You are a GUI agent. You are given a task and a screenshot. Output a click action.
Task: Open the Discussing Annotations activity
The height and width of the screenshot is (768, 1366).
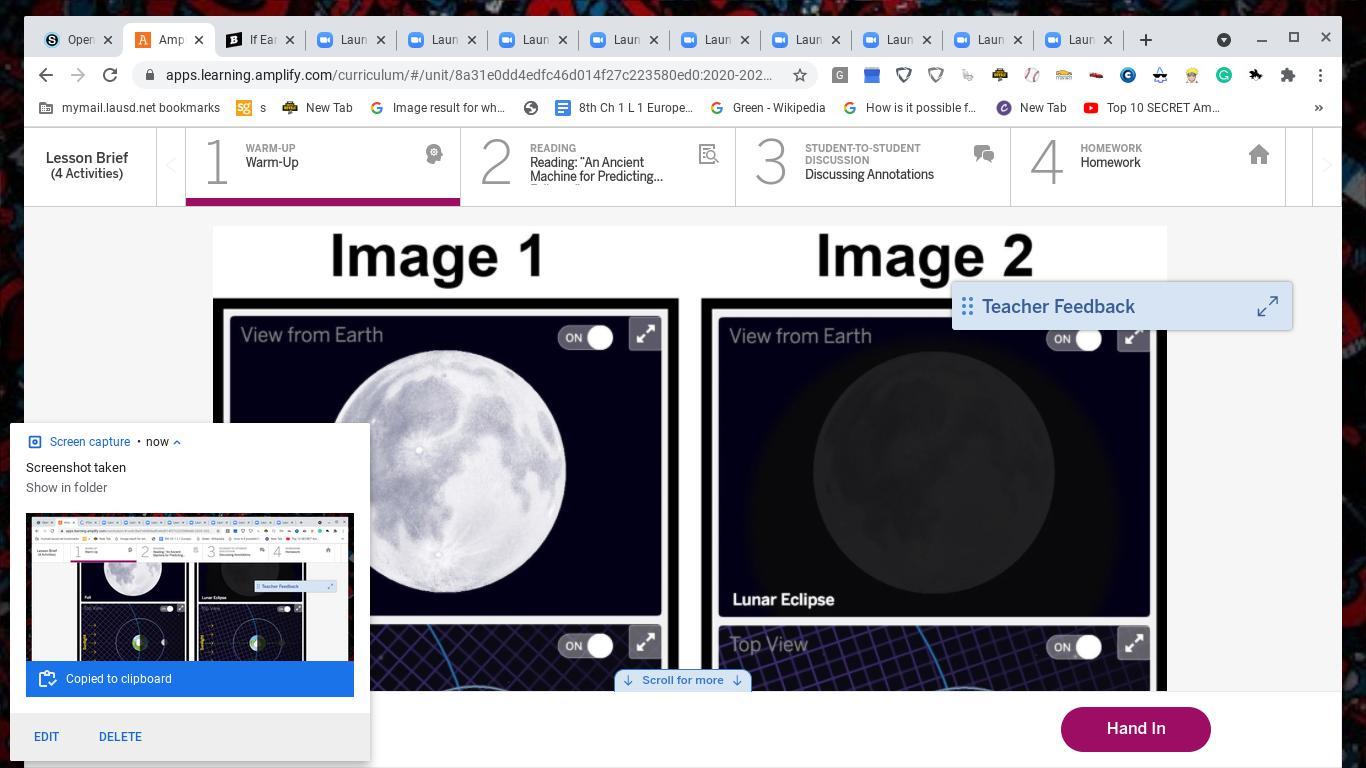(x=873, y=165)
